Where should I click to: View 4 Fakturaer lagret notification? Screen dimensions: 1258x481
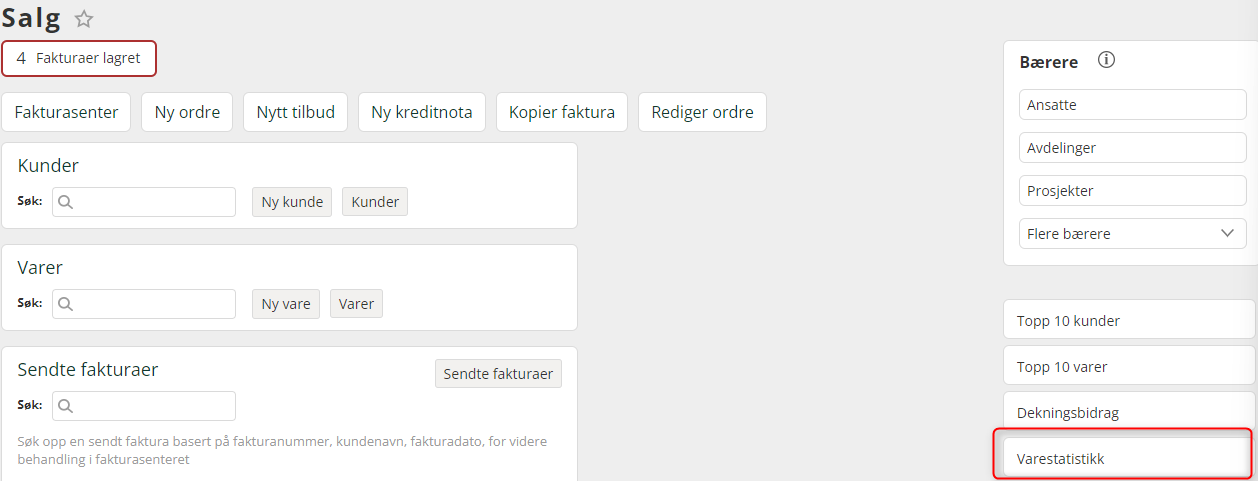(x=79, y=58)
